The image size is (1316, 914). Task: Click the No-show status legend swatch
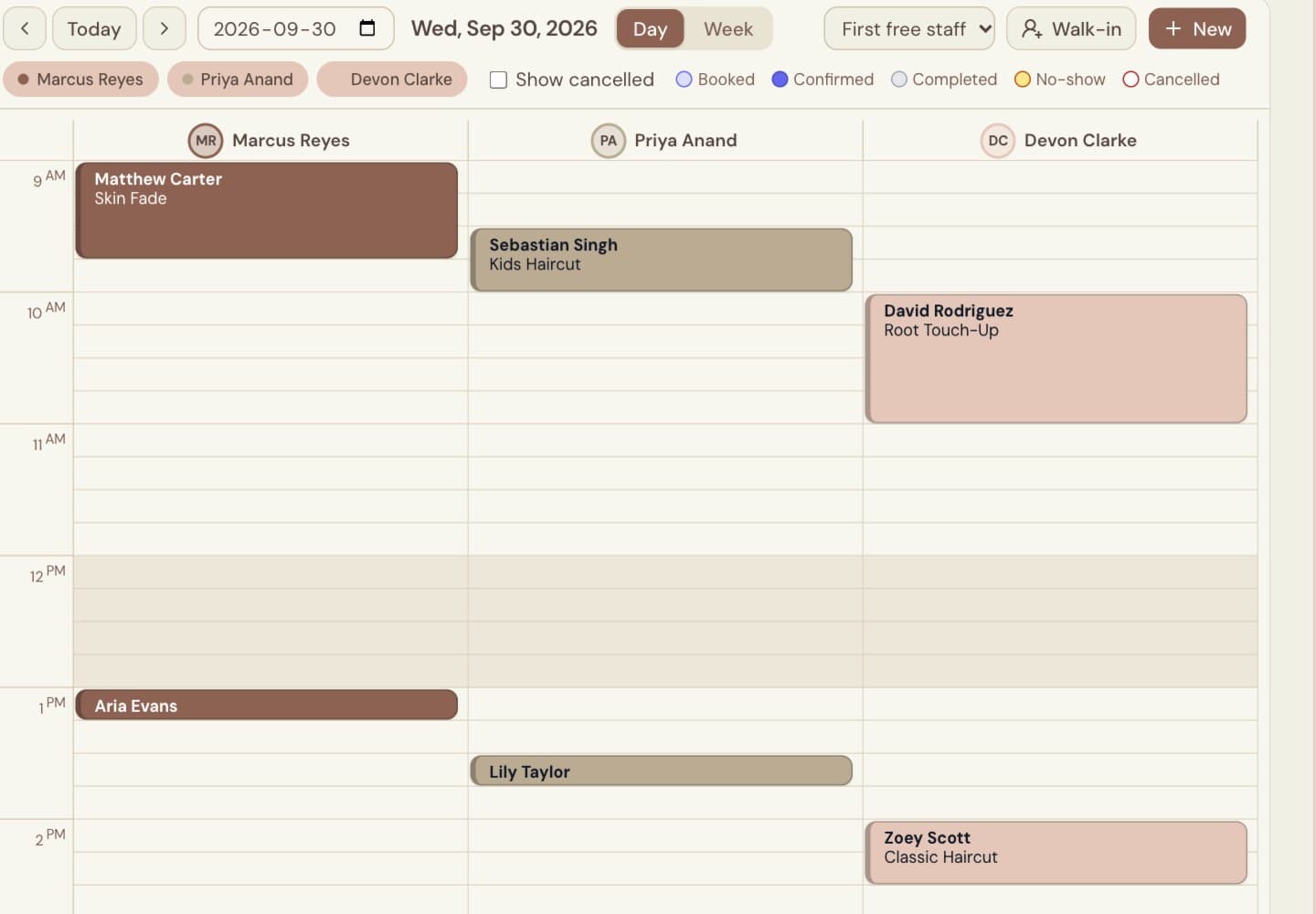[x=1023, y=80]
